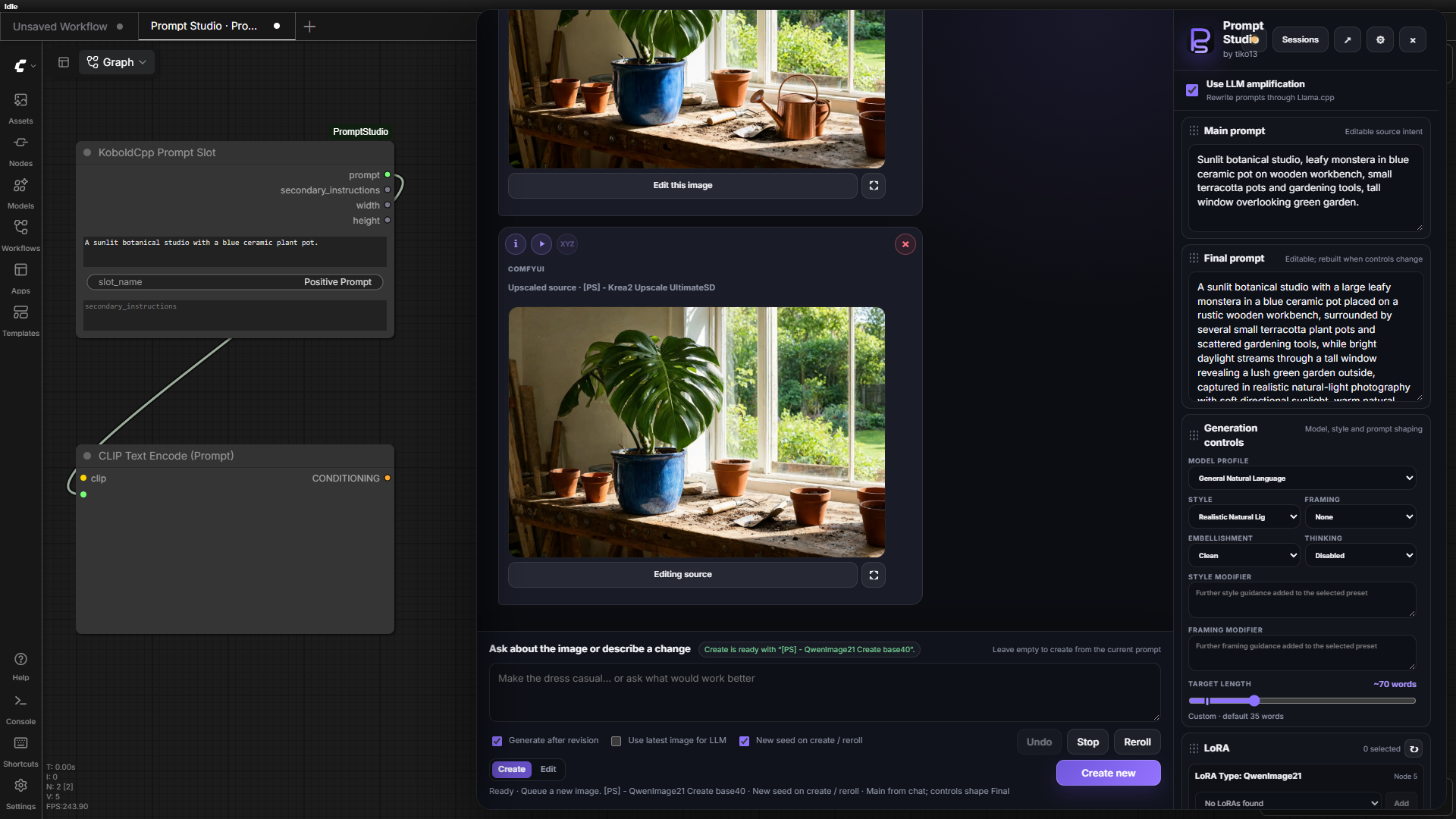
Task: Toggle Use LLM amplification checkbox
Action: [1192, 90]
